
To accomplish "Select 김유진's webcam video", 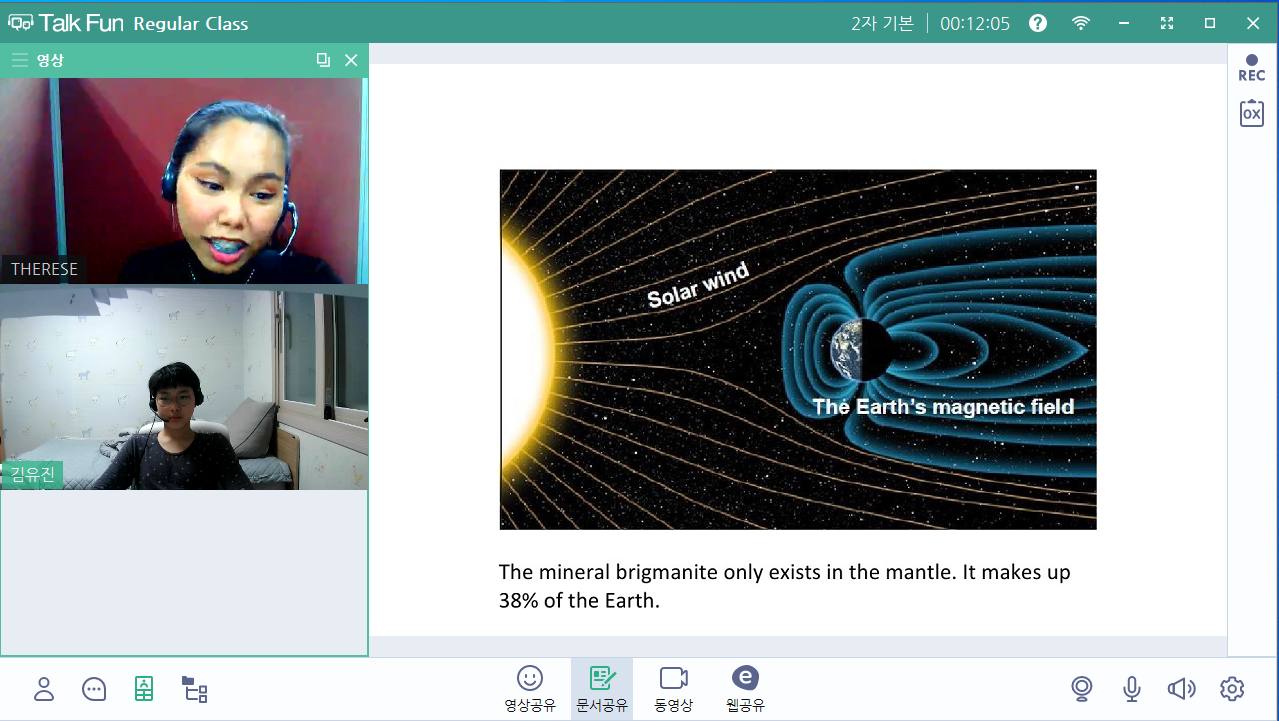I will [183, 389].
